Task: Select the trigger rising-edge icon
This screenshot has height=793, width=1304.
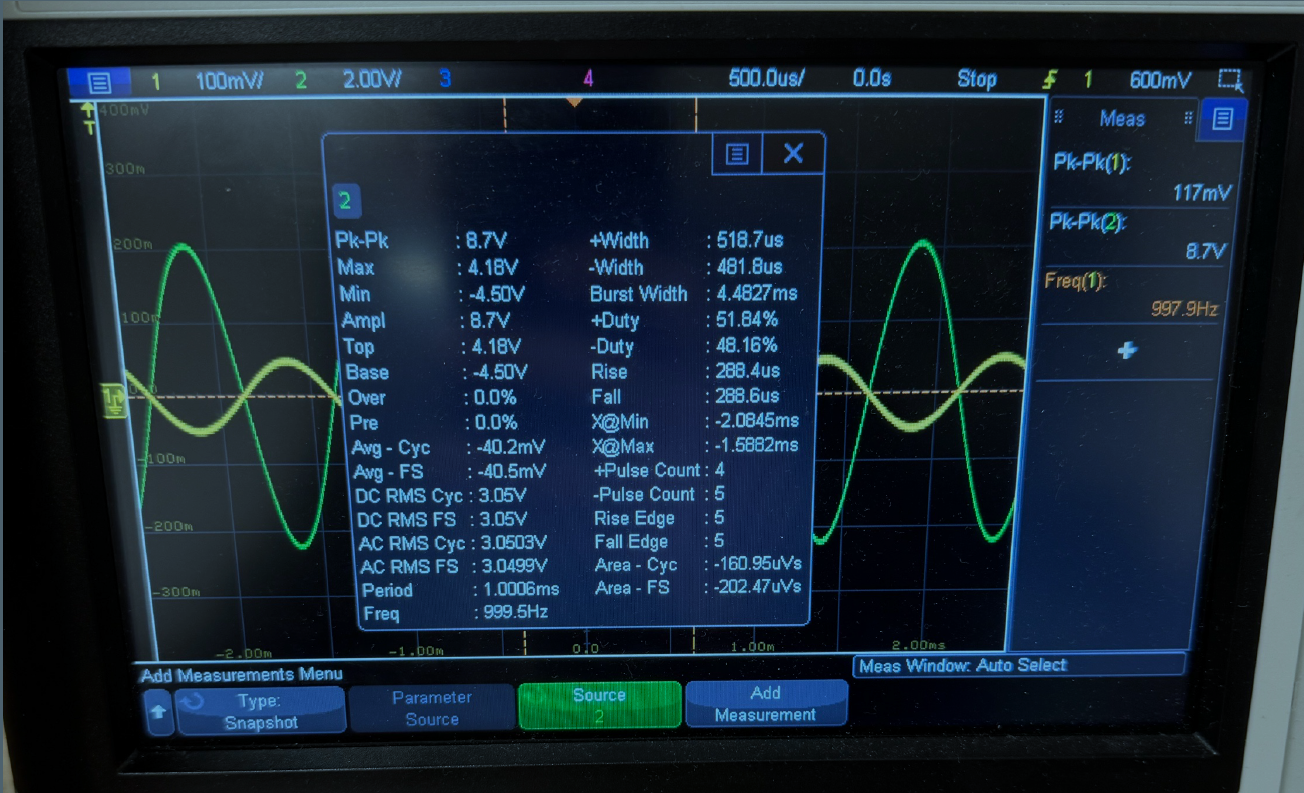Action: pyautogui.click(x=1049, y=80)
